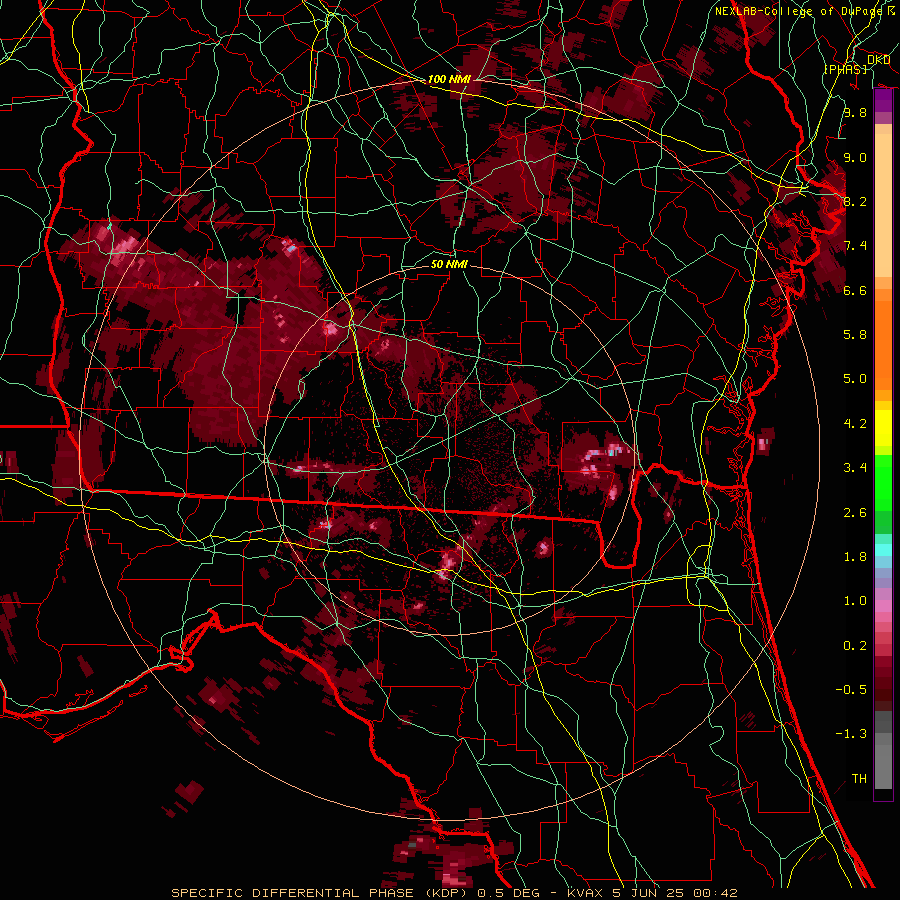The width and height of the screenshot is (900, 900).
Task: Click the 2.6 scale label
Action: pos(855,513)
